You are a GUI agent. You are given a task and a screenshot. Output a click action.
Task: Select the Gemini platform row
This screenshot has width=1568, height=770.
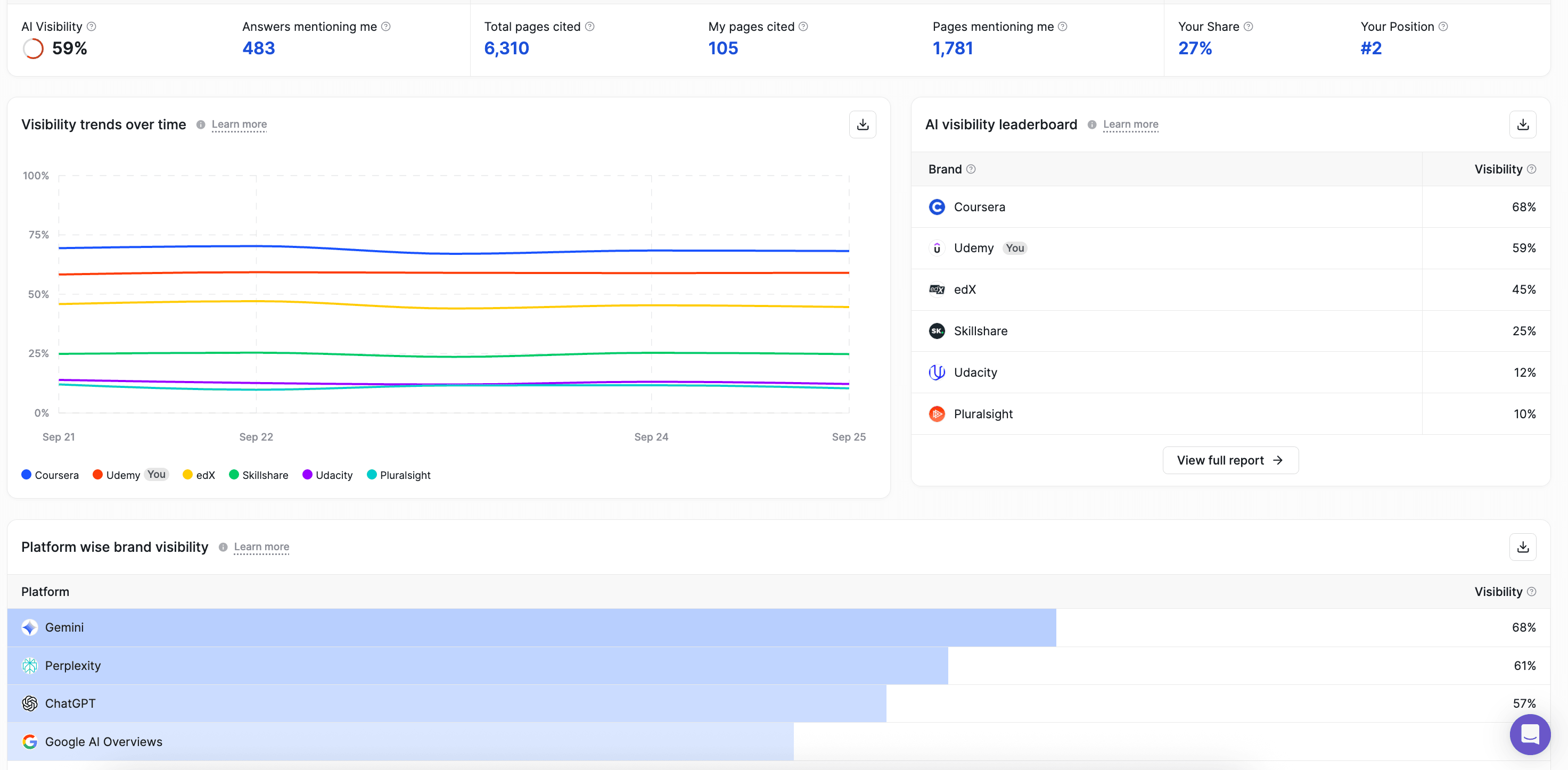tap(64, 627)
